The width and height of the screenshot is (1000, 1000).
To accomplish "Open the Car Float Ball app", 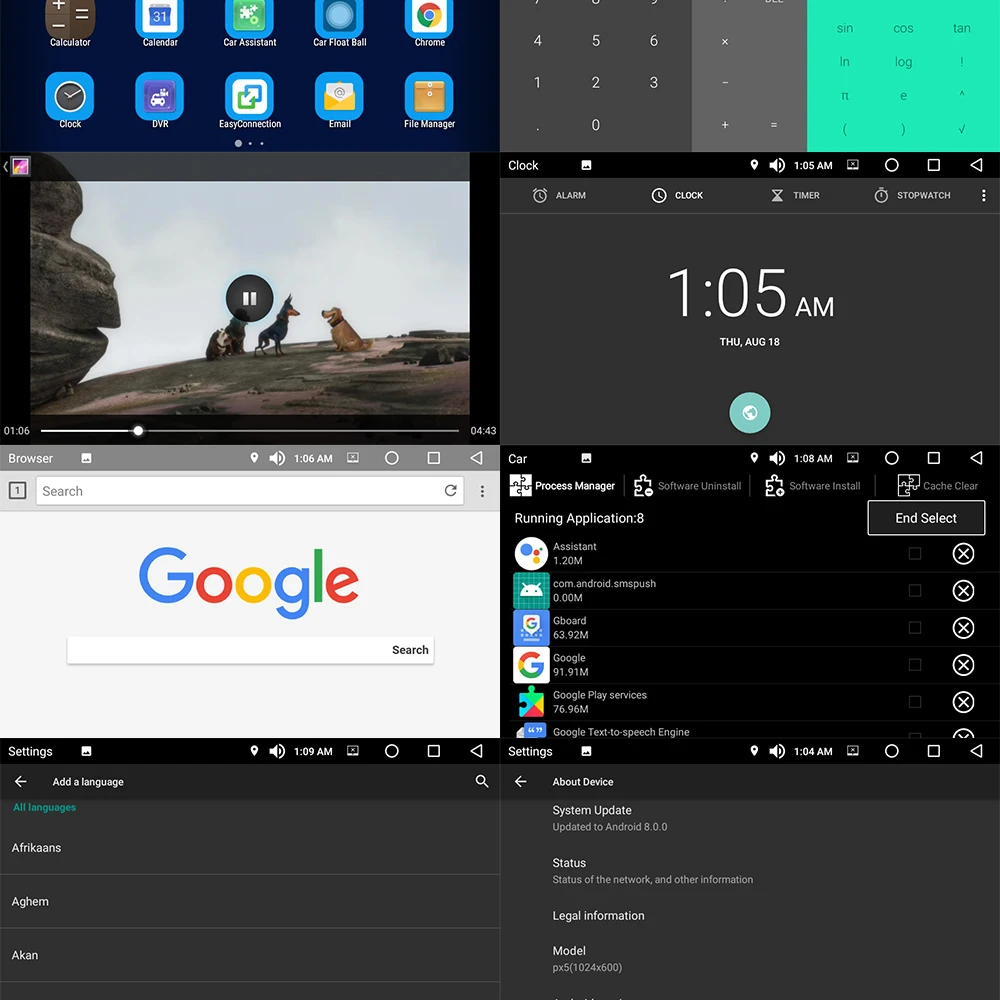I will [x=339, y=19].
